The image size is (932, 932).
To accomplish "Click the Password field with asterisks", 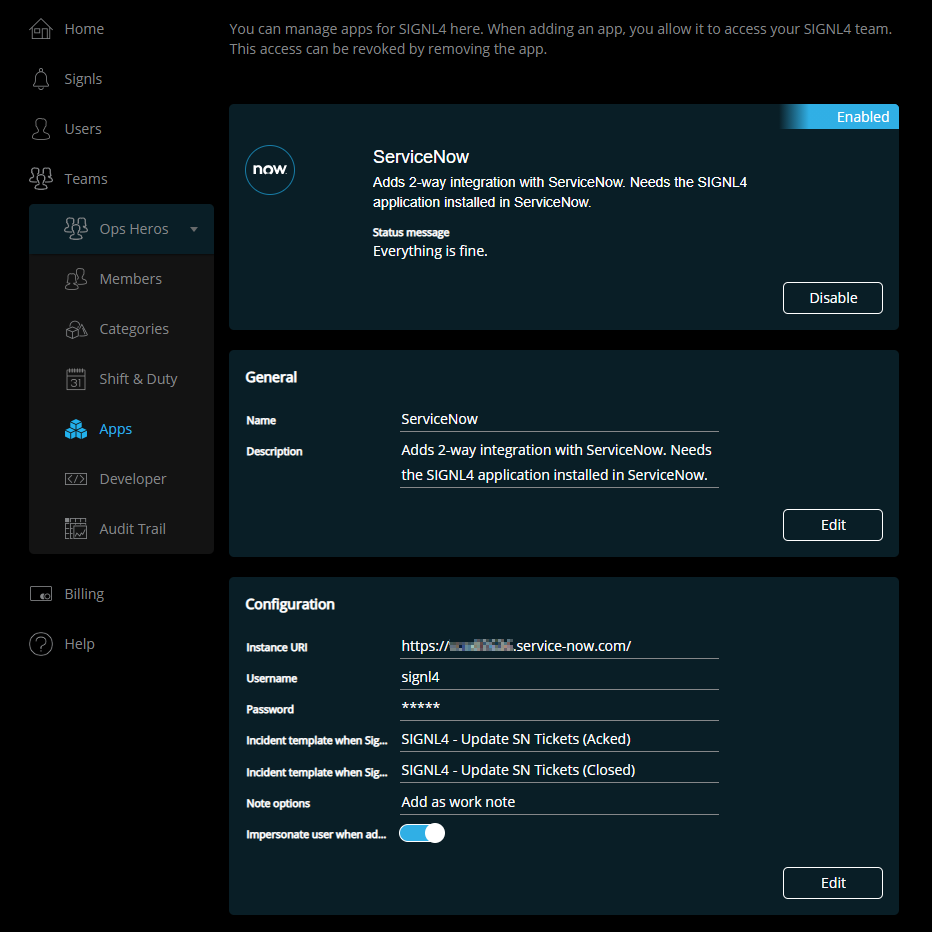I will click(x=559, y=709).
